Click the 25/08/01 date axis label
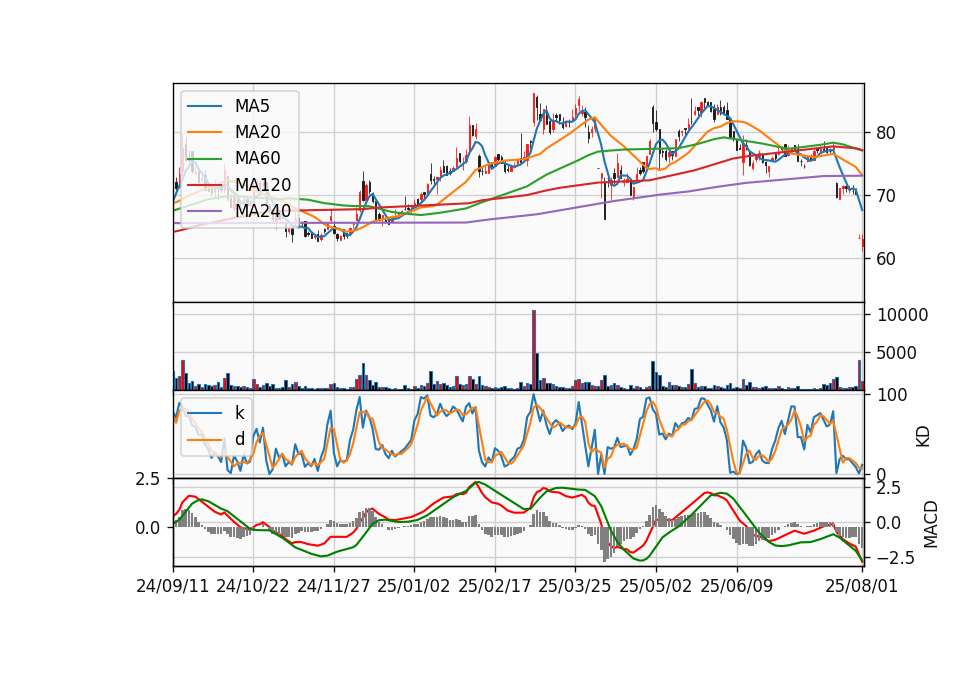Screen dimensions: 960x690 pos(861,586)
